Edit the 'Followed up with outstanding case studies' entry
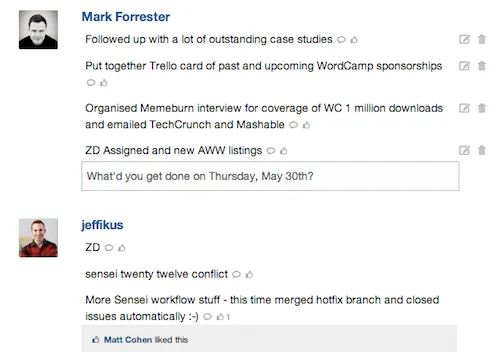 (x=464, y=39)
